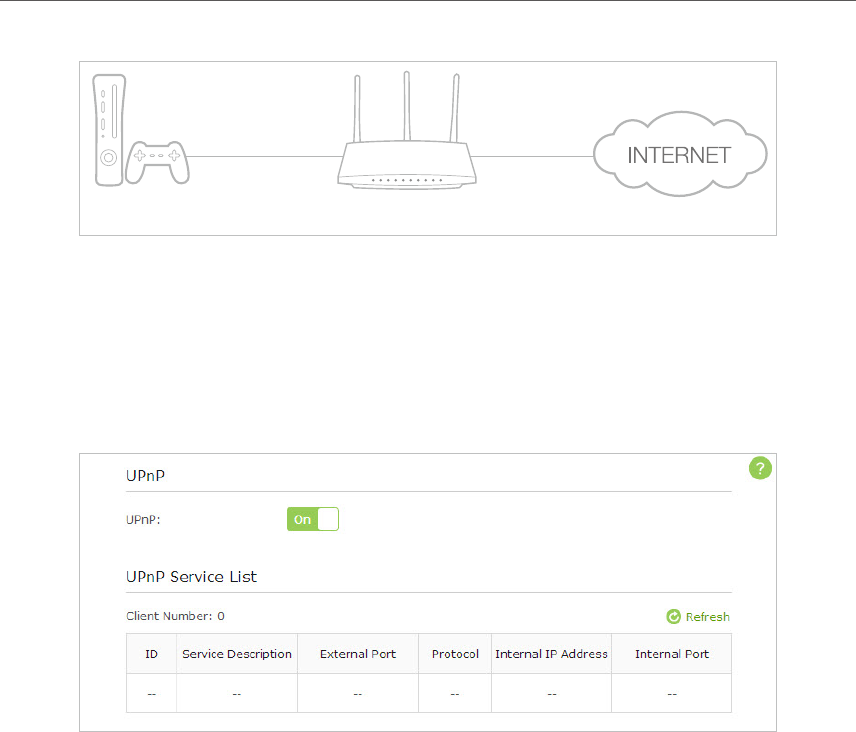Click the Service Description column header
The height and width of the screenshot is (732, 856).
[237, 654]
